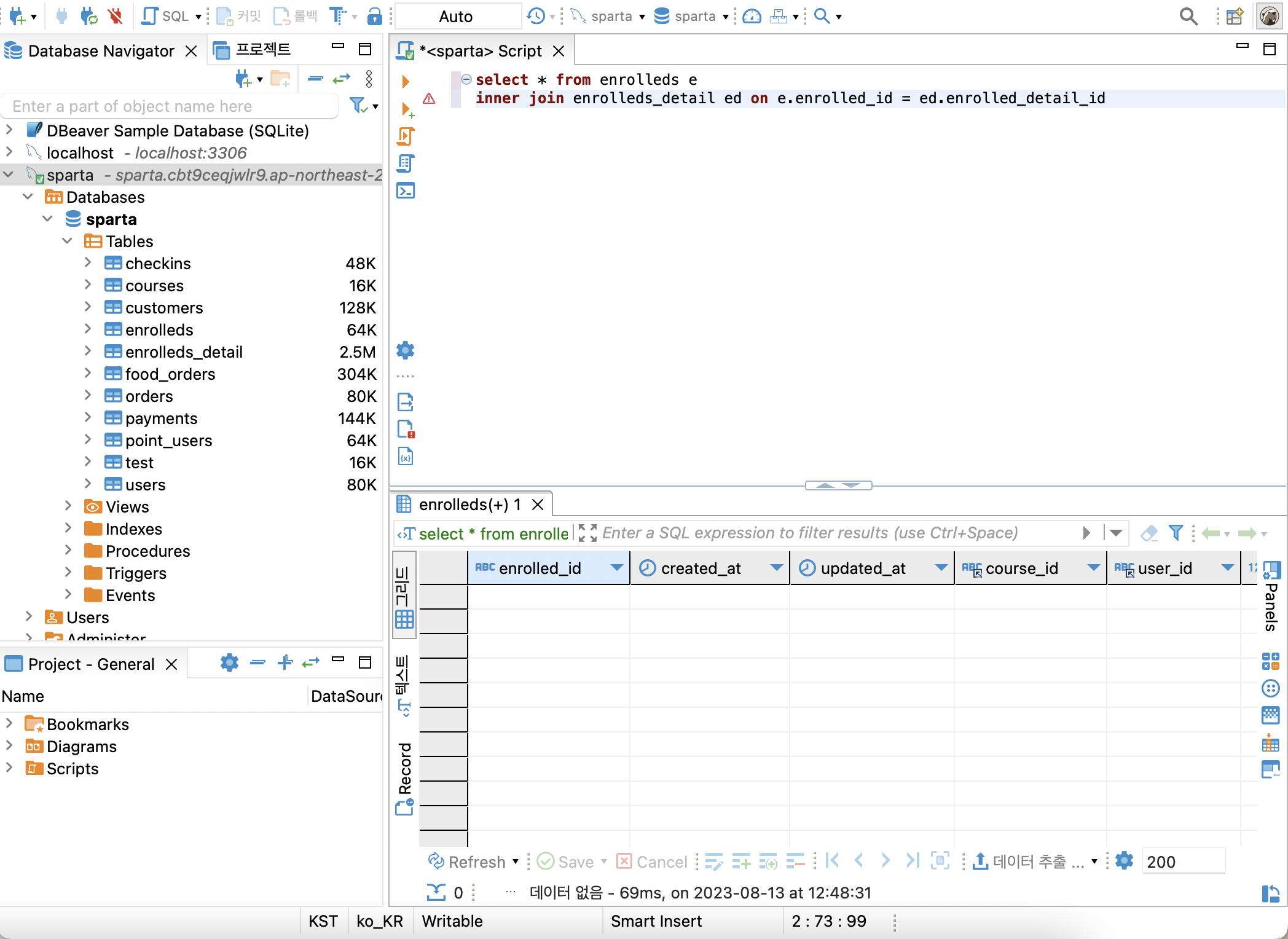
Task: Click the KST timezone status item
Action: click(323, 921)
